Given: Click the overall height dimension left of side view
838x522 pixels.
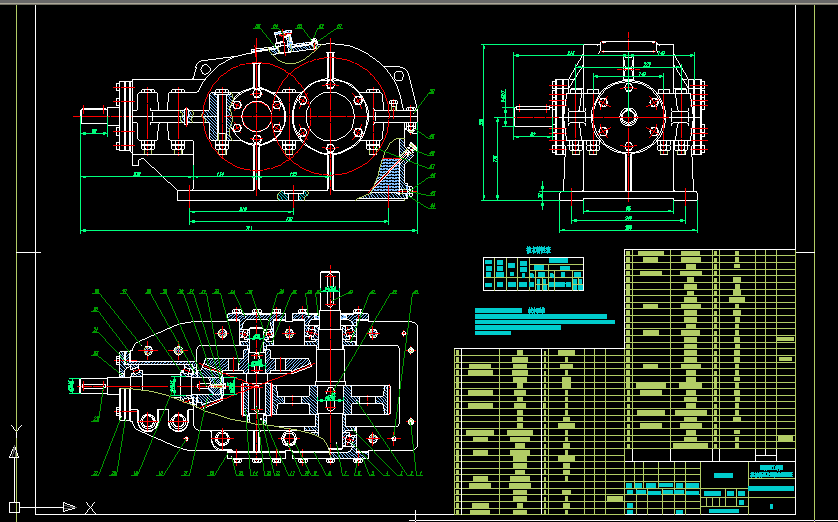Looking at the screenshot, I should pyautogui.click(x=482, y=122).
